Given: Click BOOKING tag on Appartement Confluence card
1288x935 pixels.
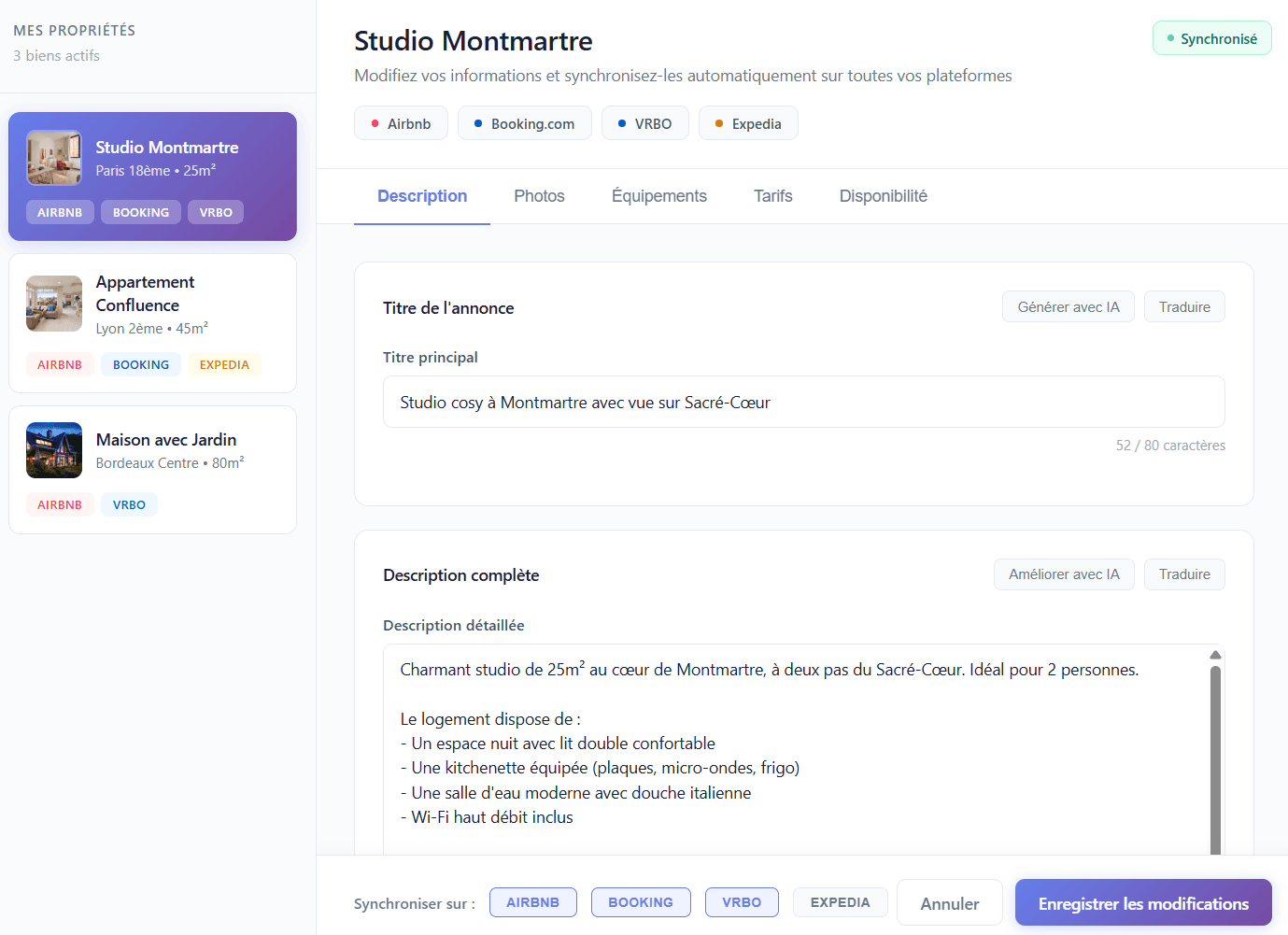Looking at the screenshot, I should click(141, 364).
